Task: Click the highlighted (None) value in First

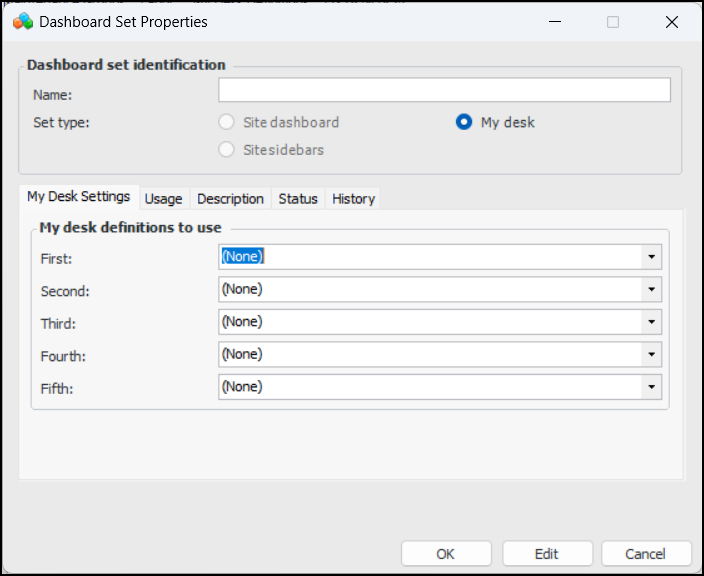Action: point(242,257)
